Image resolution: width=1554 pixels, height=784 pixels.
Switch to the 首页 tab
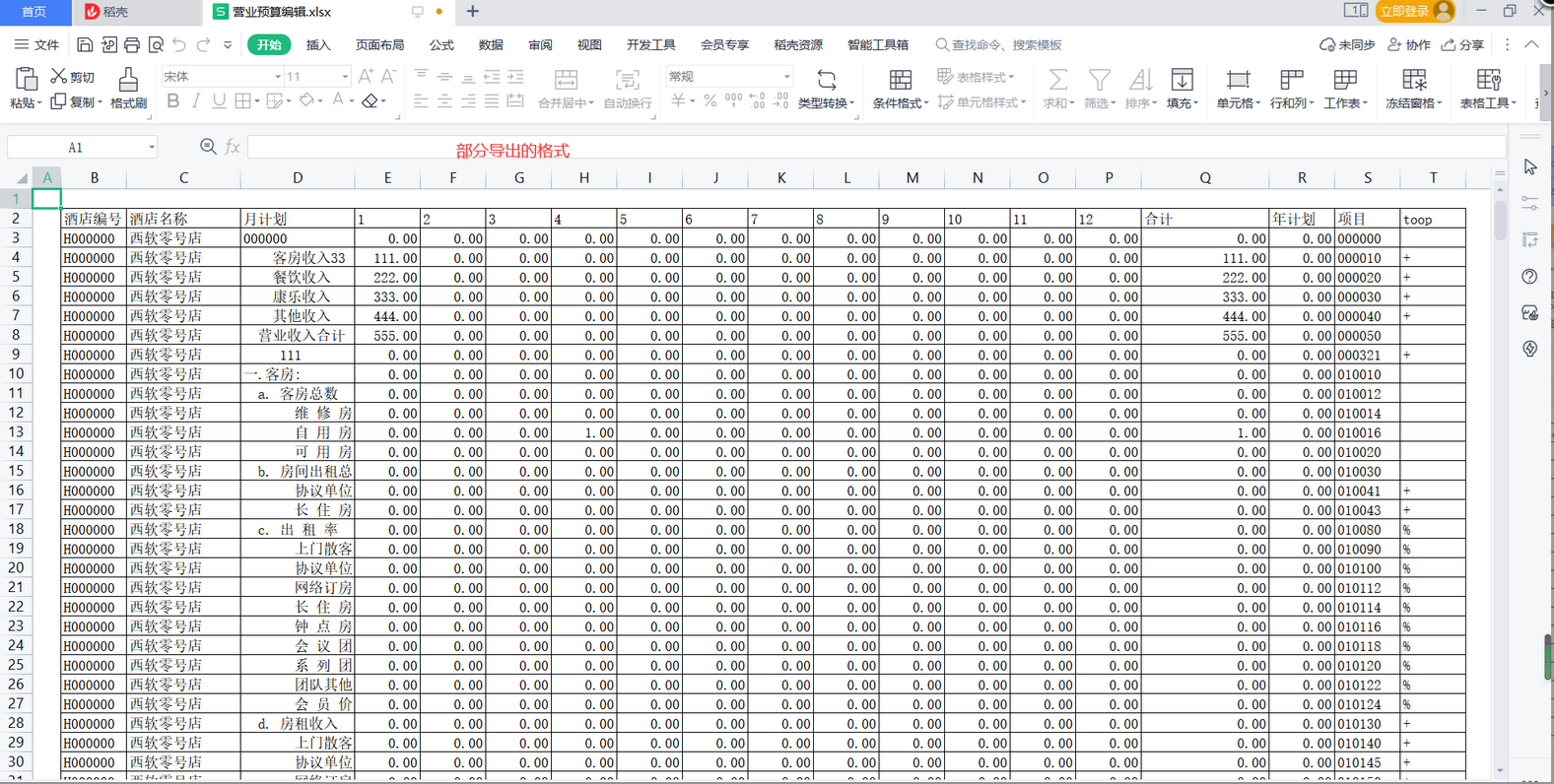tap(34, 12)
